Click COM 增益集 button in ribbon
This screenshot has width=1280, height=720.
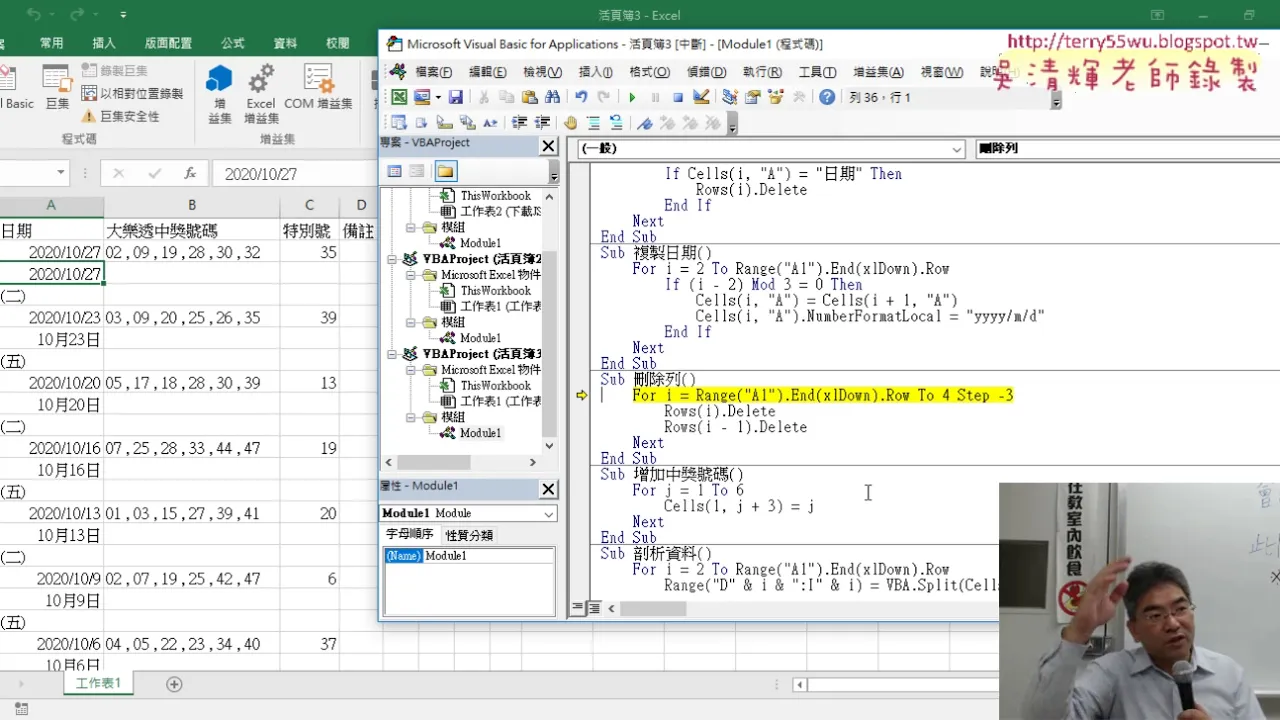pyautogui.click(x=318, y=88)
